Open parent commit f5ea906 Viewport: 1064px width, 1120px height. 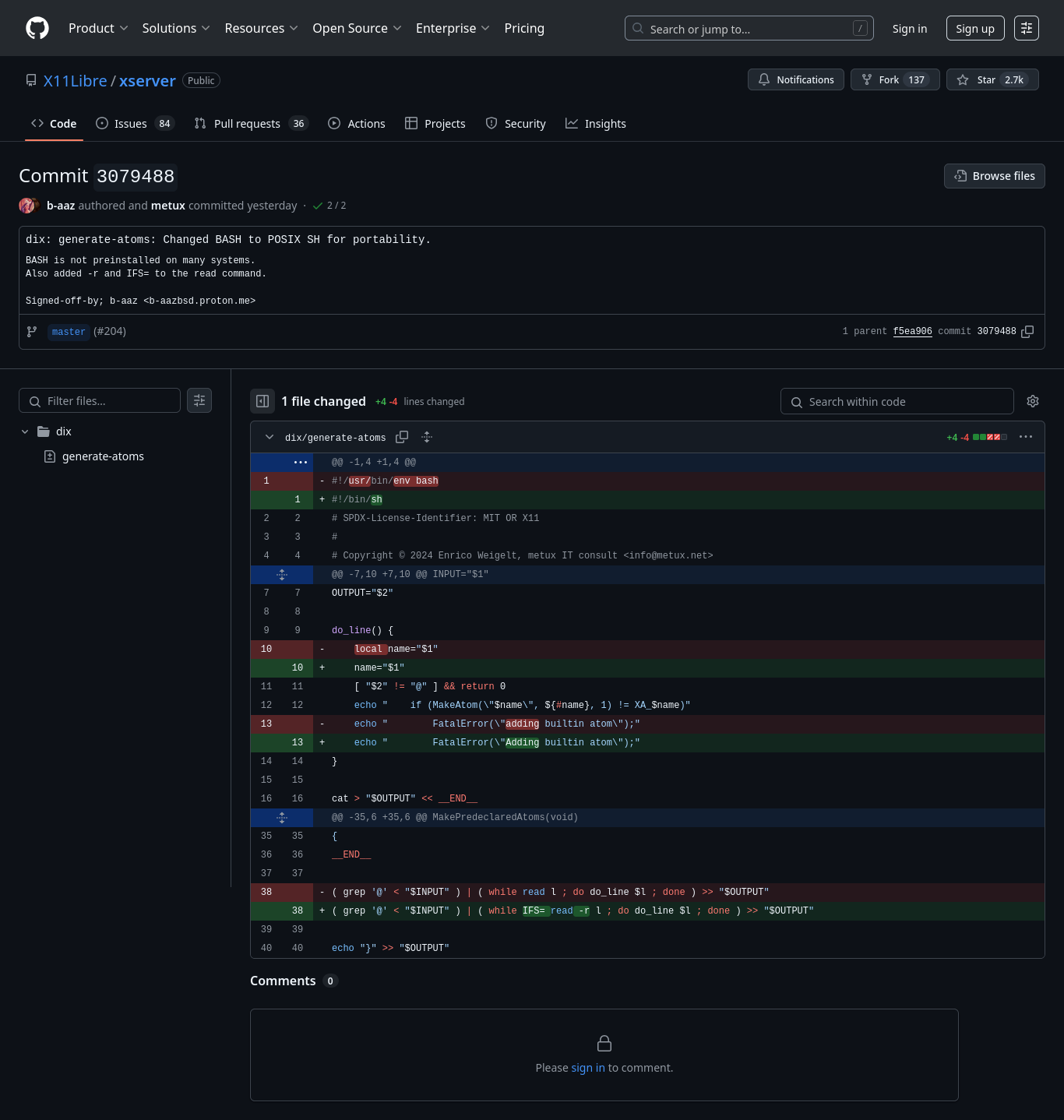coord(912,331)
